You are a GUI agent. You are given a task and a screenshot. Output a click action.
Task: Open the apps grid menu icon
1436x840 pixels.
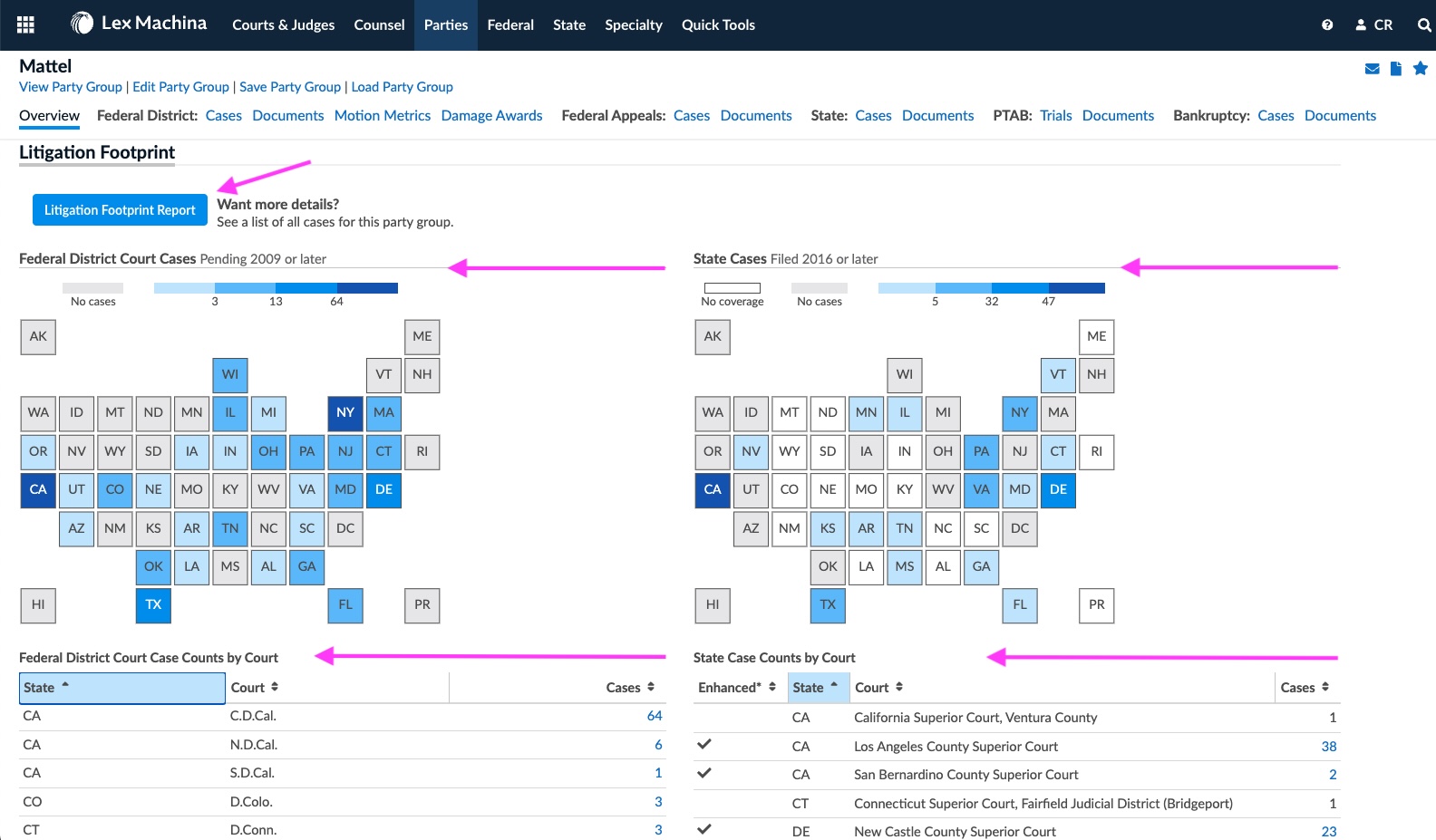pyautogui.click(x=25, y=24)
